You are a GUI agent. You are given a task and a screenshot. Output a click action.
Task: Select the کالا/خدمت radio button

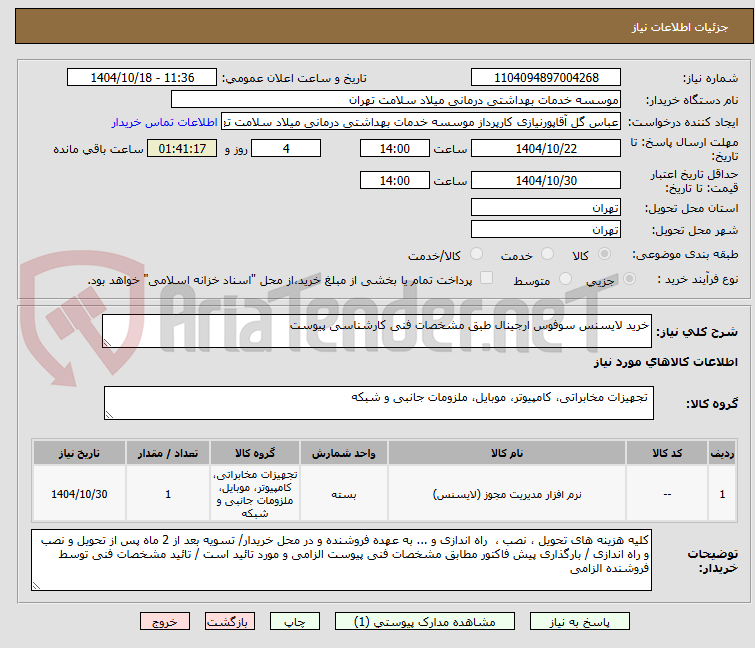476,254
